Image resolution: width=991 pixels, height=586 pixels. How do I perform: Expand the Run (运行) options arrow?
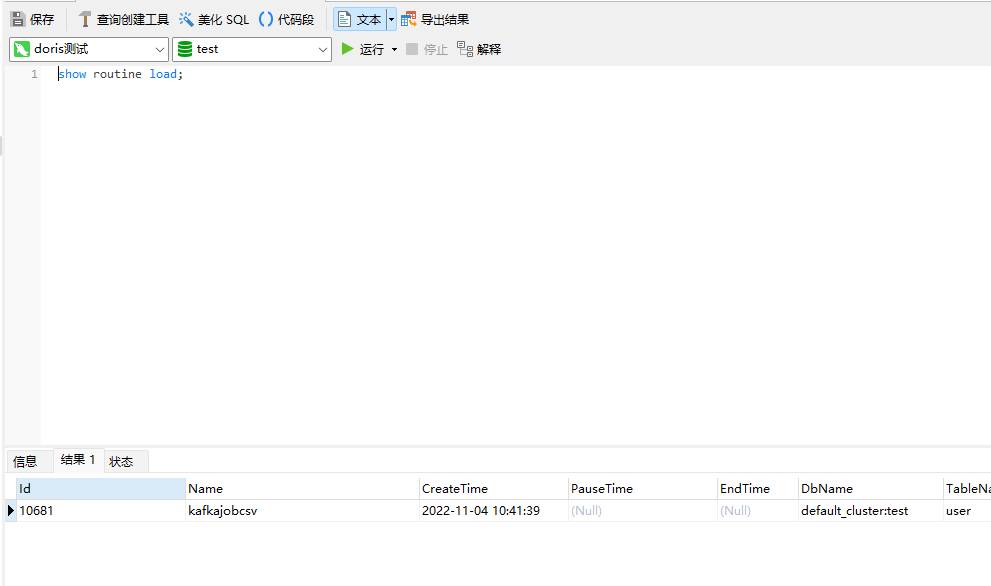[x=394, y=49]
